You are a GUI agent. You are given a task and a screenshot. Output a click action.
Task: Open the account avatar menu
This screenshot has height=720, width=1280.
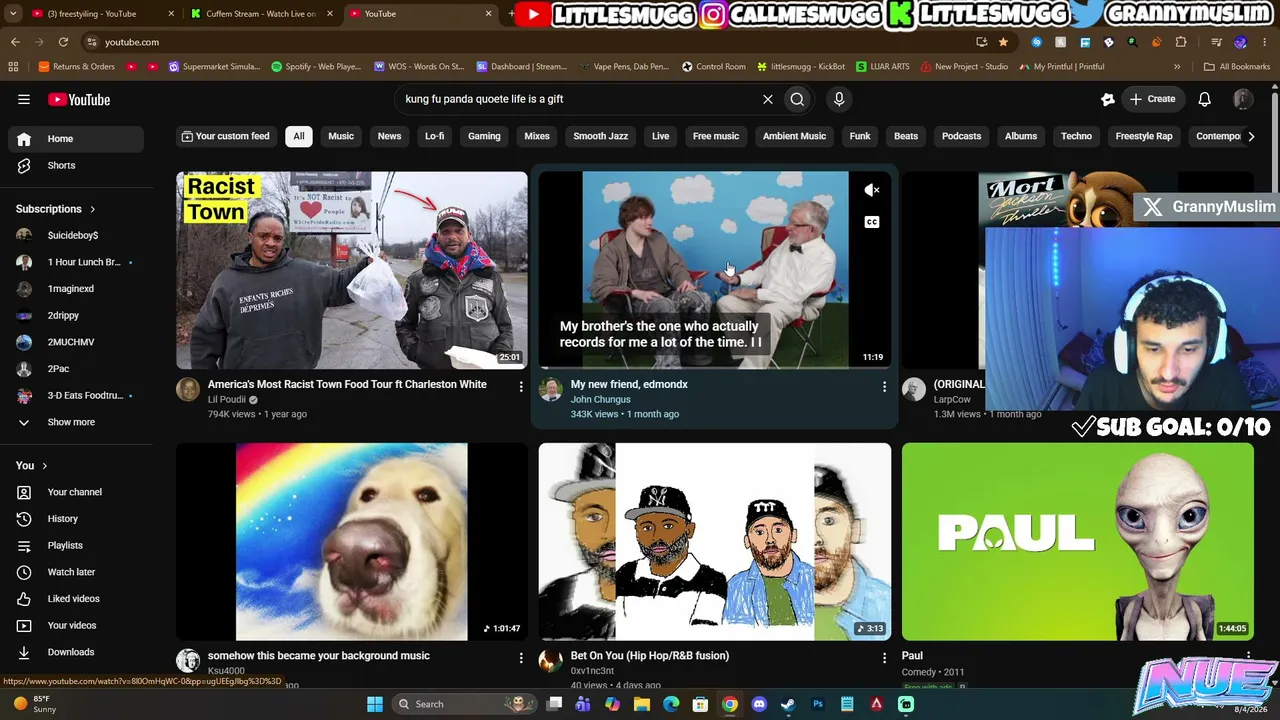coord(1243,99)
